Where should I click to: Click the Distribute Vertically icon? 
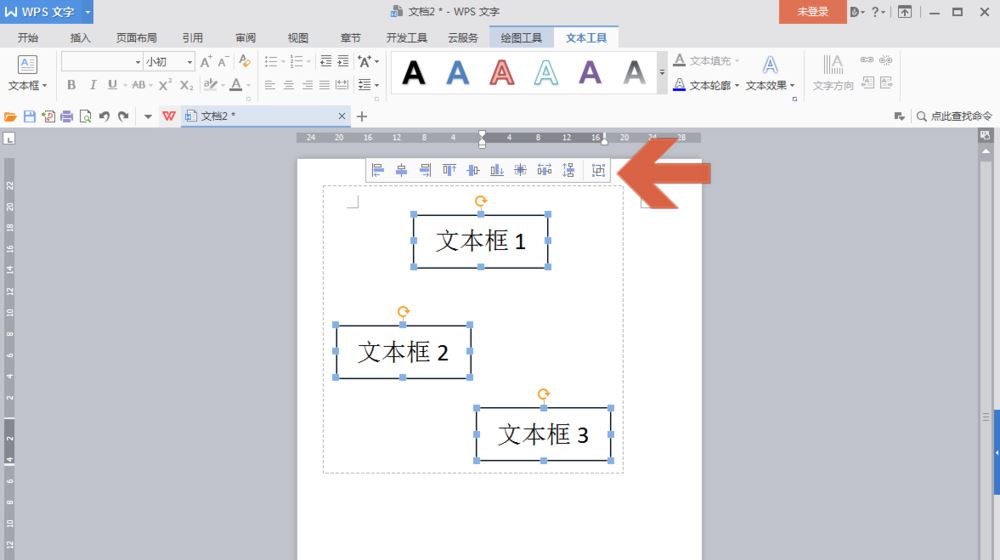pos(568,170)
